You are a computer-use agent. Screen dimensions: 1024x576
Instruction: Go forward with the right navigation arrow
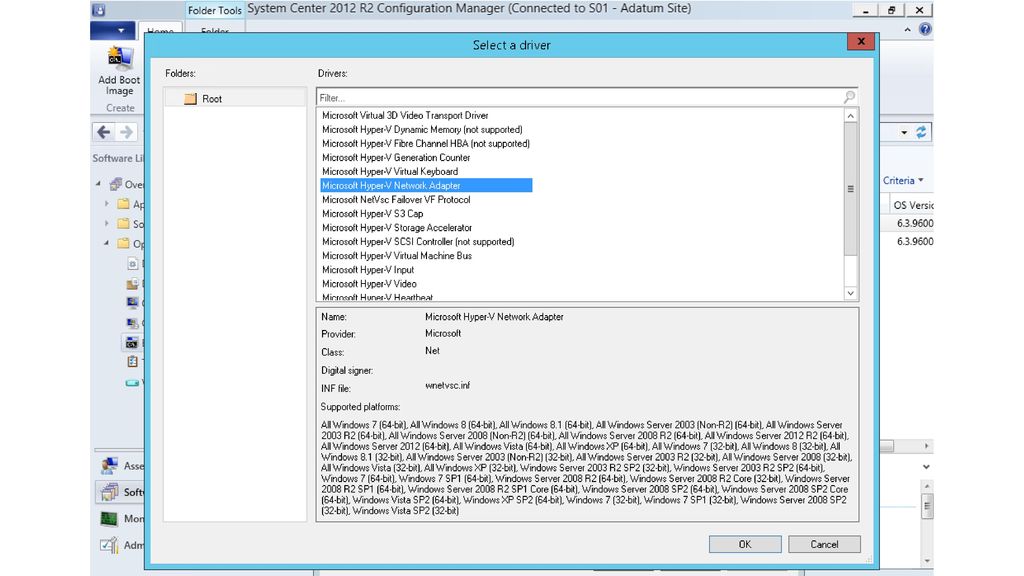[x=127, y=132]
